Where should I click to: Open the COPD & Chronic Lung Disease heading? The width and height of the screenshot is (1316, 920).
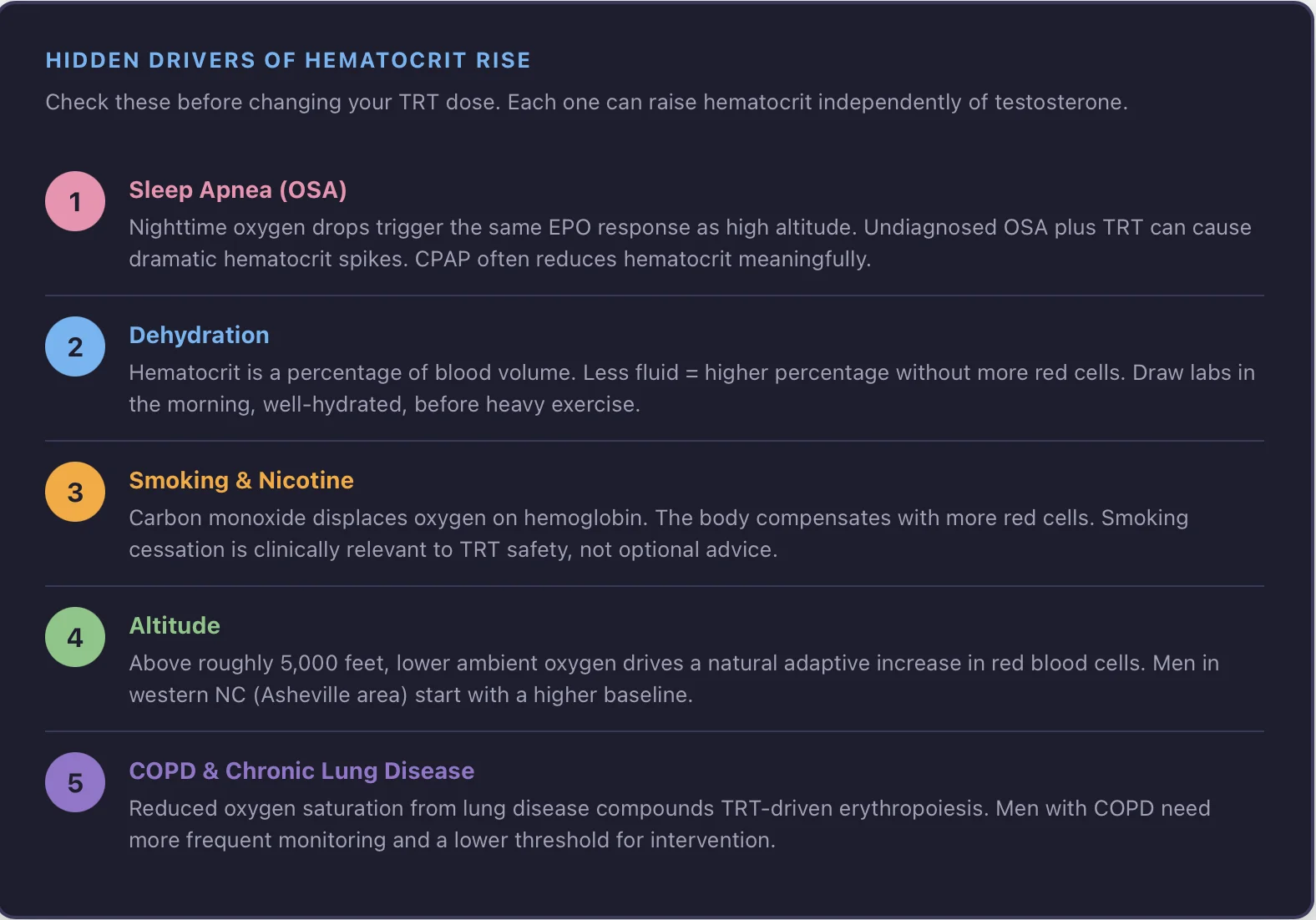(x=301, y=771)
